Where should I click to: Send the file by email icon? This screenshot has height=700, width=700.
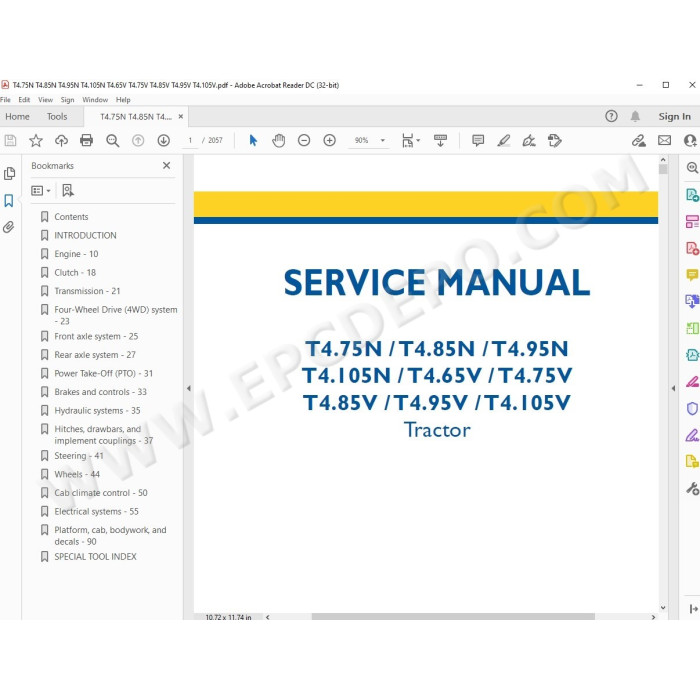[x=664, y=141]
